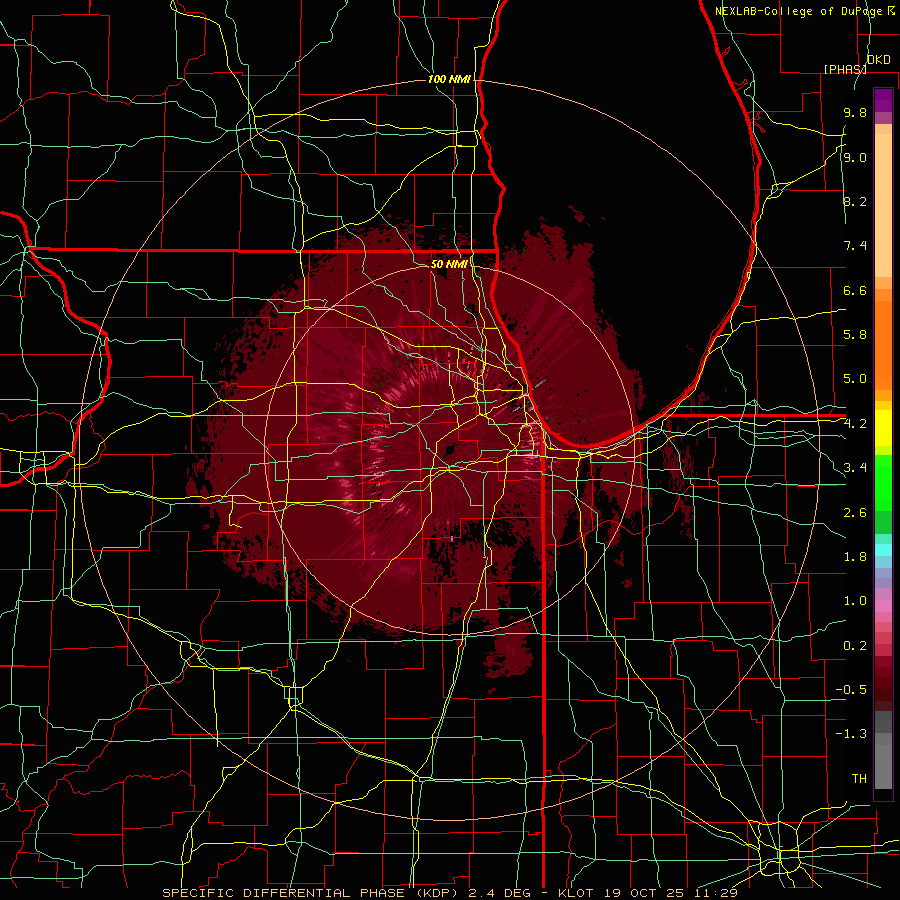Click the small logo after DuPage text
The height and width of the screenshot is (900, 900).
point(891,10)
